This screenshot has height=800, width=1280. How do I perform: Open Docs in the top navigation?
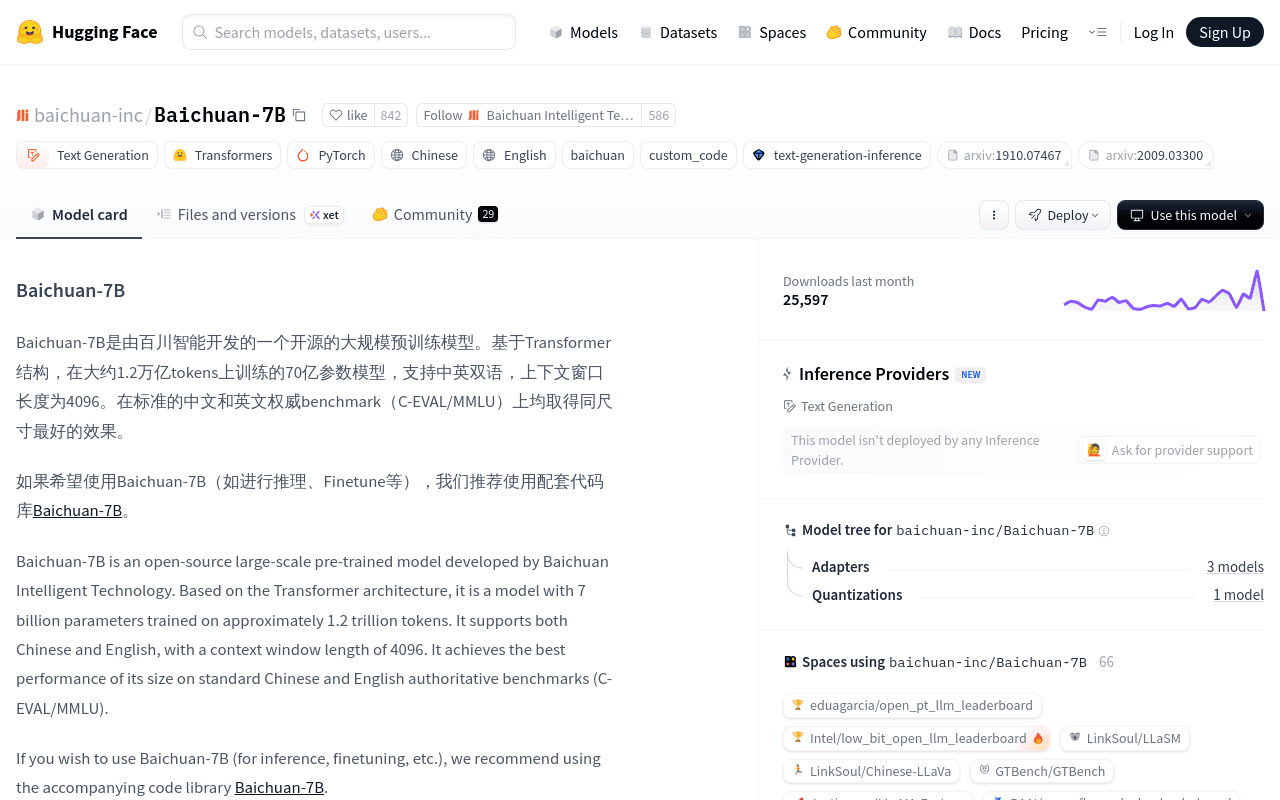pyautogui.click(x=974, y=32)
